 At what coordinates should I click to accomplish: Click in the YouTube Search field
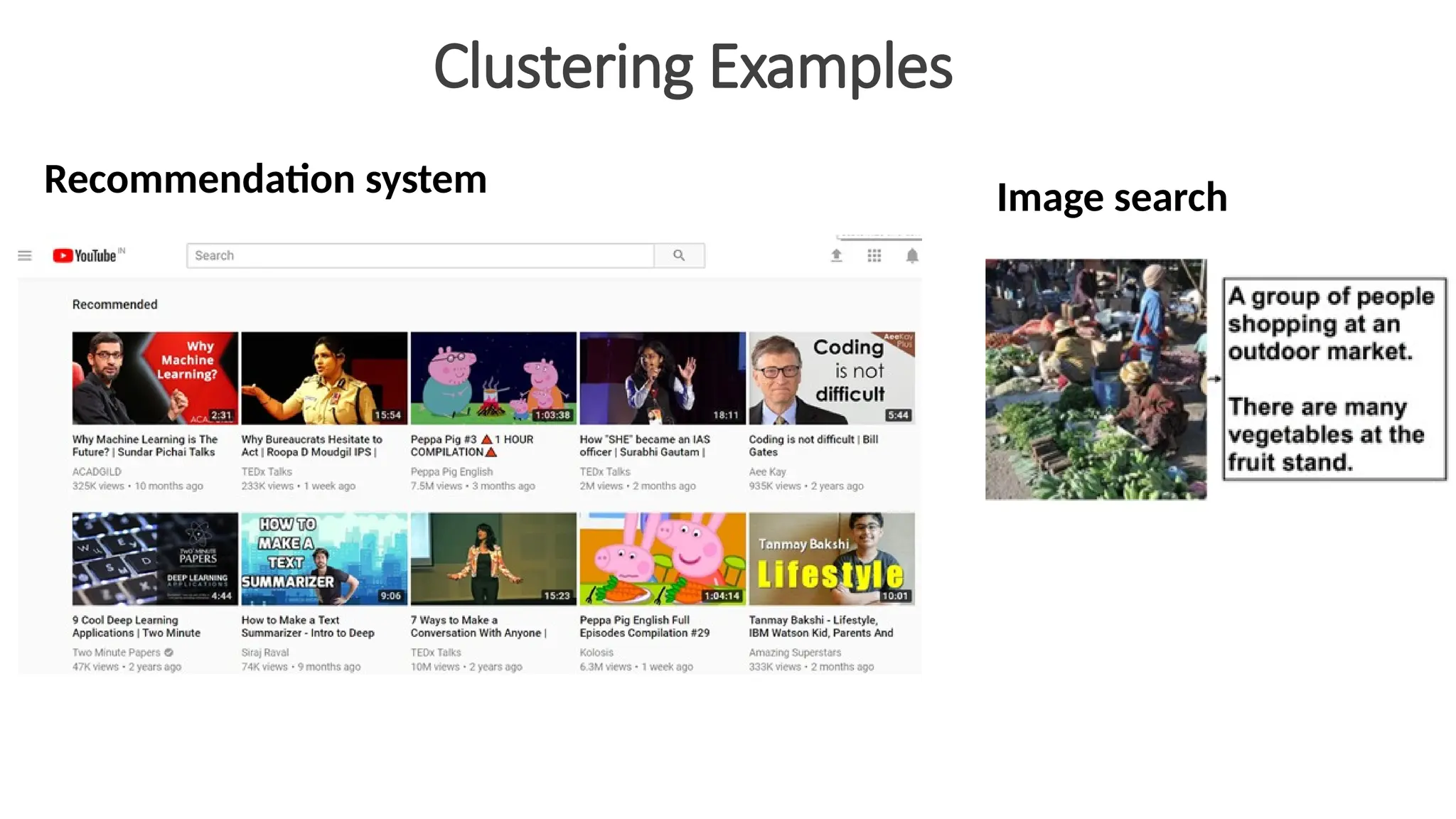pos(419,255)
